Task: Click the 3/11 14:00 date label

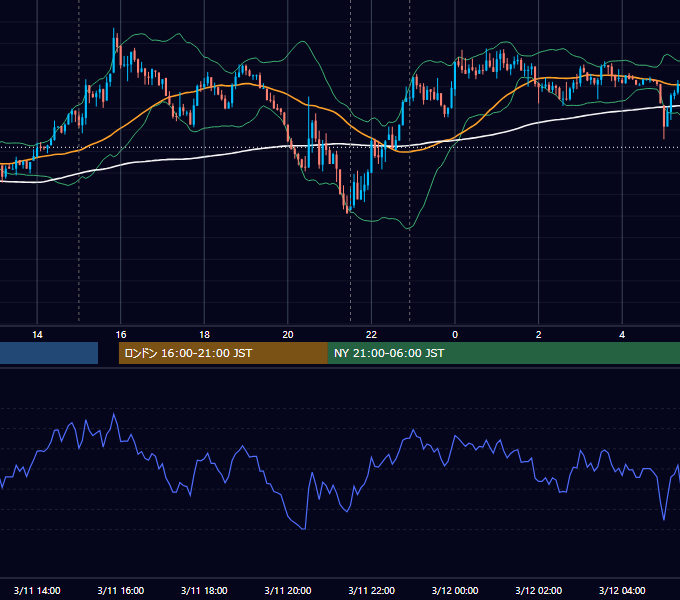Action: (37, 590)
